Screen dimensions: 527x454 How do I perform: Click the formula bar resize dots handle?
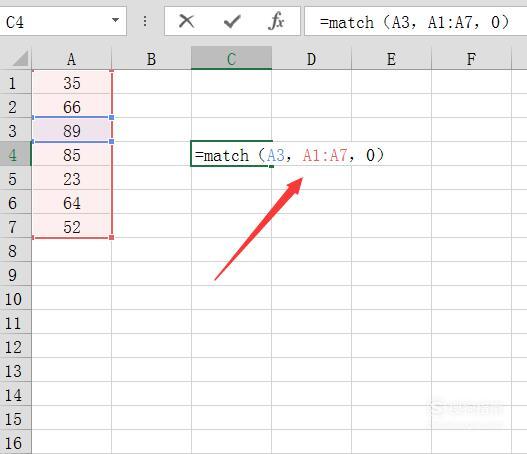click(x=145, y=22)
